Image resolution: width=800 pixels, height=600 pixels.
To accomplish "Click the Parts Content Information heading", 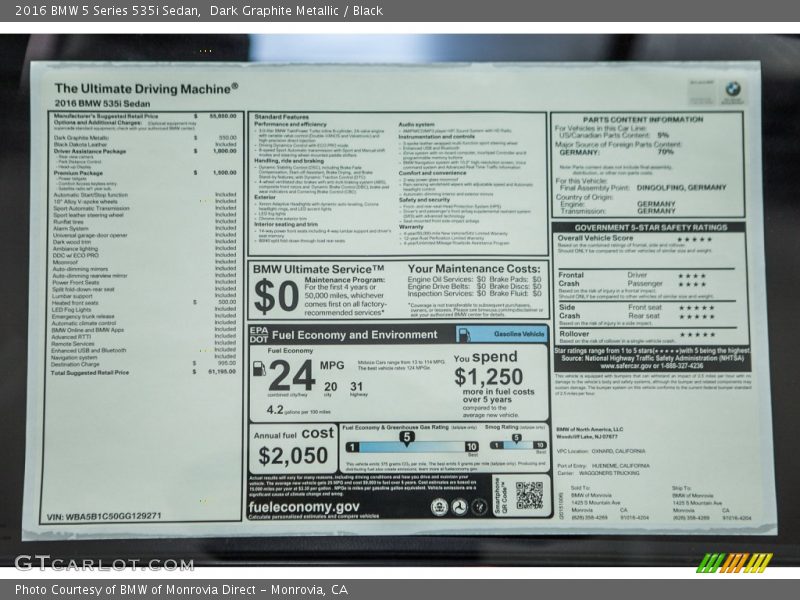I will coord(657,119).
